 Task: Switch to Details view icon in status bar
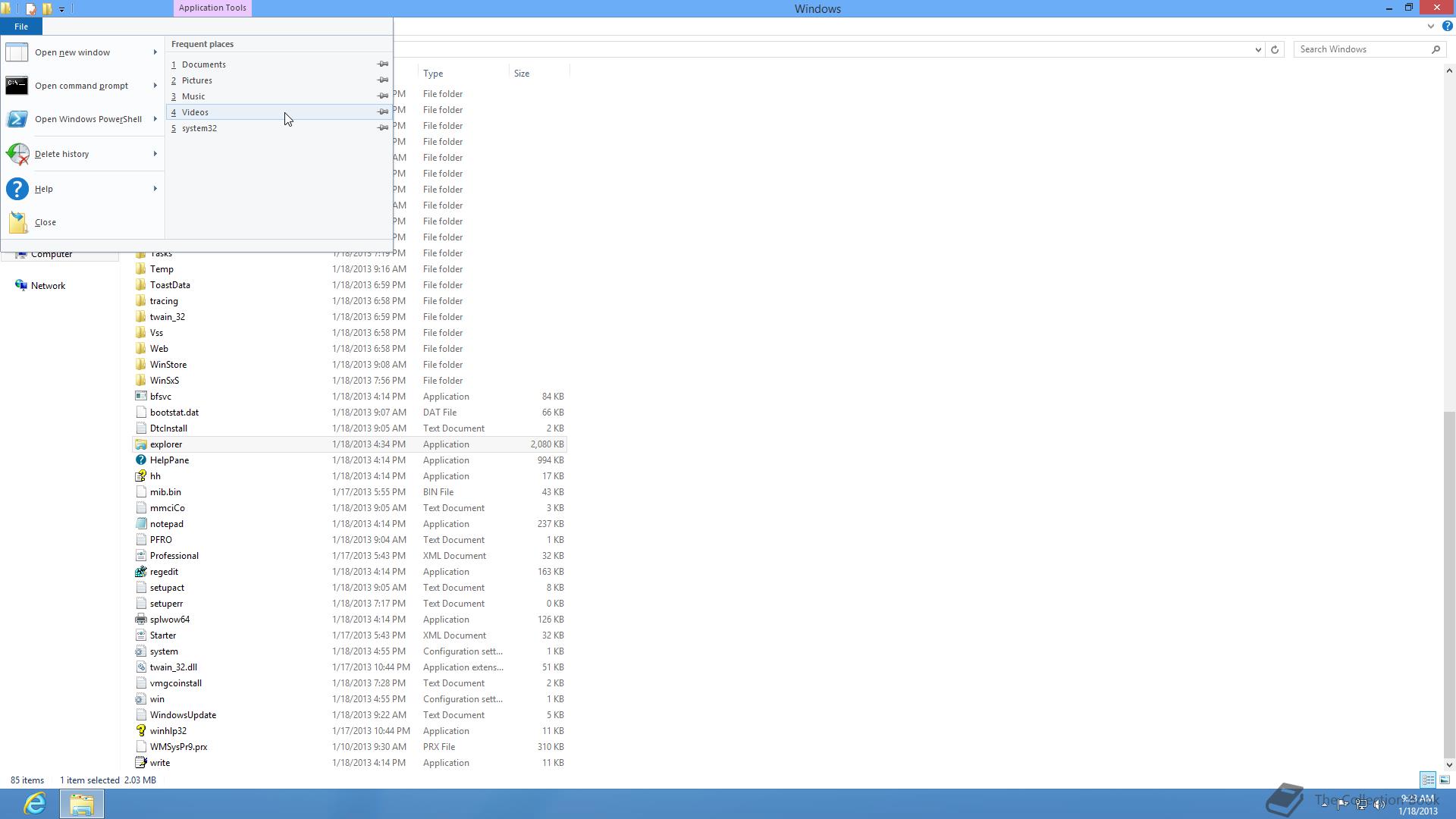[x=1428, y=780]
